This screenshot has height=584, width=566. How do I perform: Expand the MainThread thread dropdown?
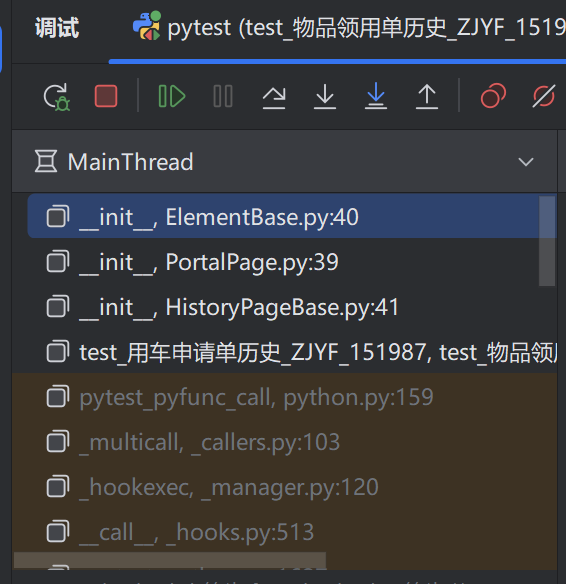point(526,162)
